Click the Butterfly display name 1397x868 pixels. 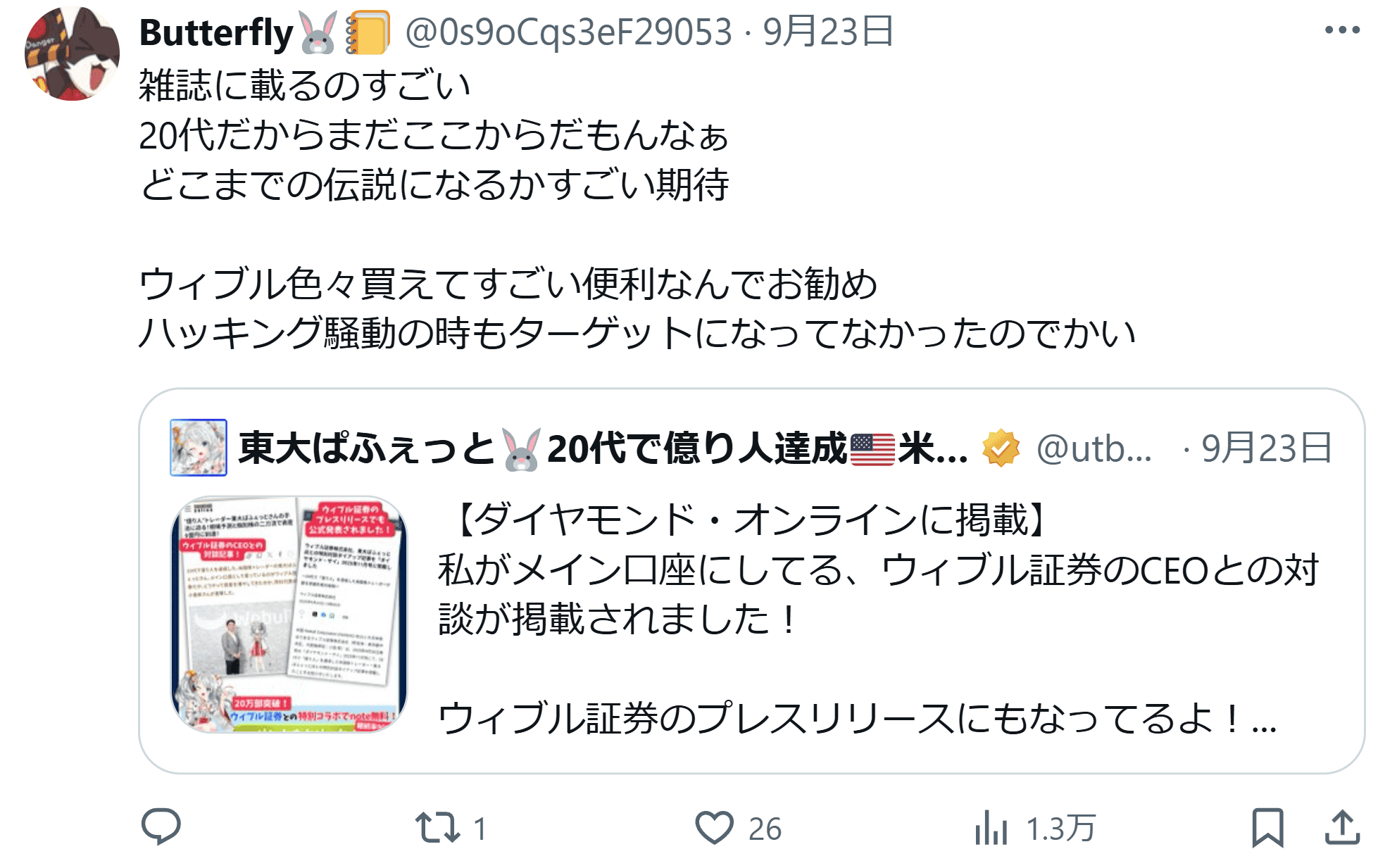[216, 32]
